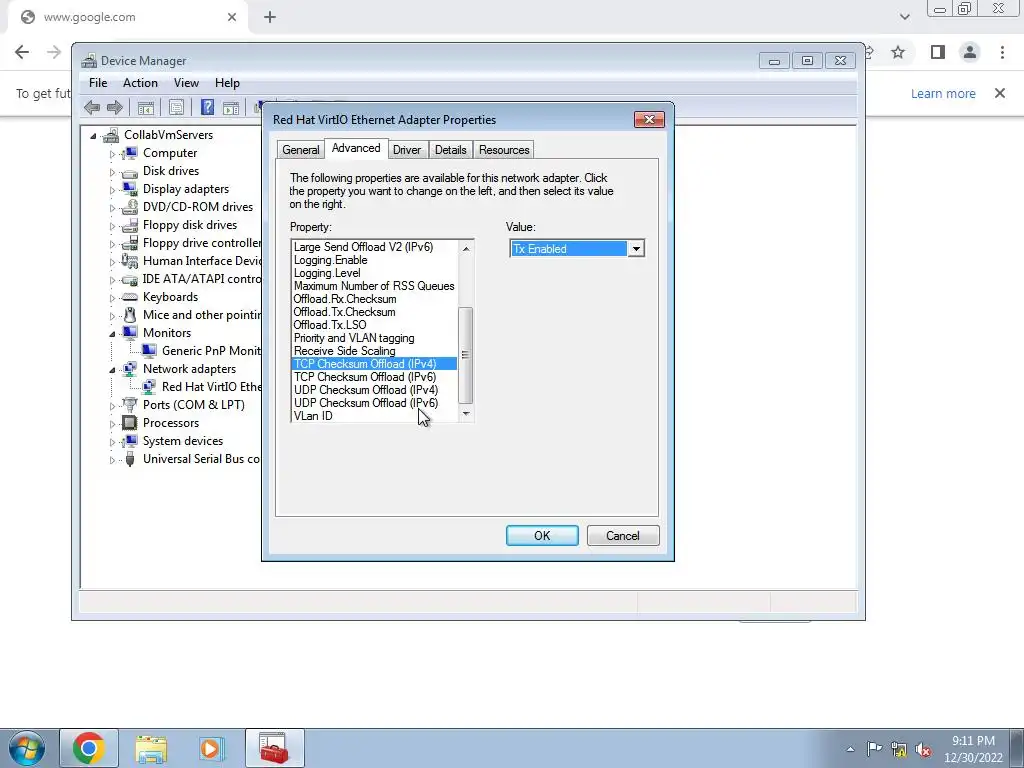The height and width of the screenshot is (768, 1024).
Task: Open the File menu in Device Manager
Action: point(98,83)
